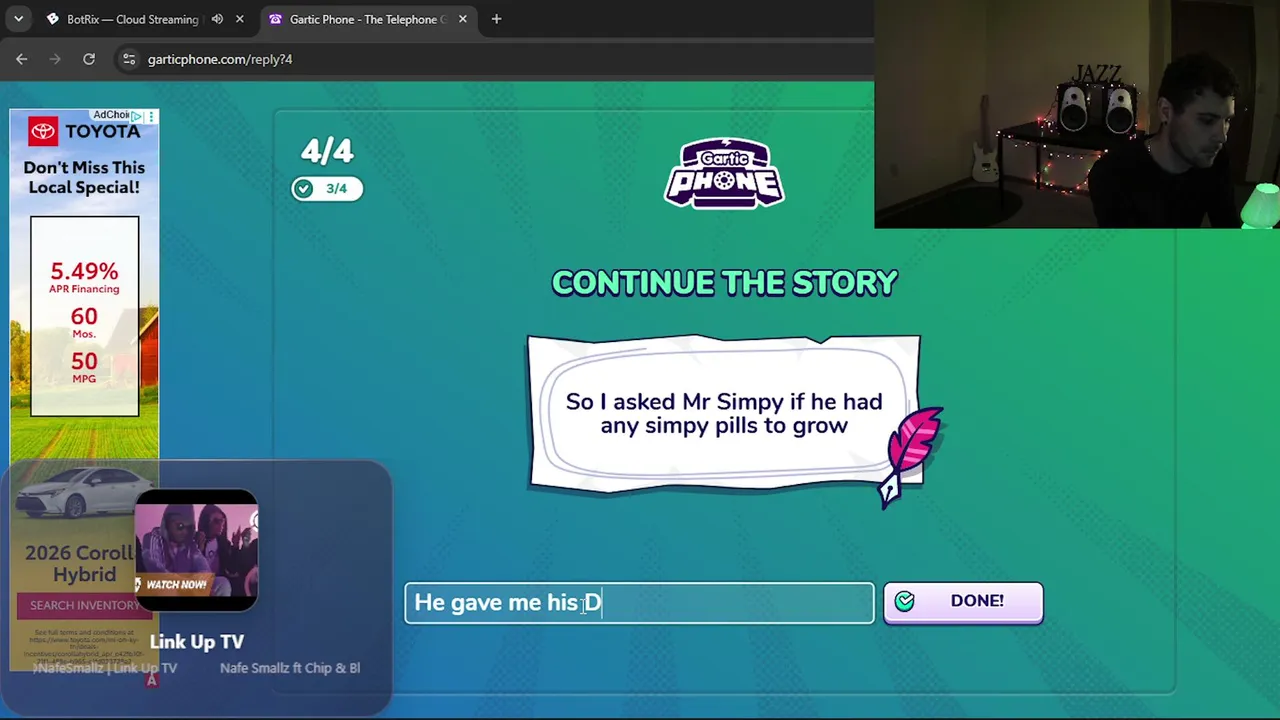
Task: Click the Link Up TV title
Action: (197, 642)
